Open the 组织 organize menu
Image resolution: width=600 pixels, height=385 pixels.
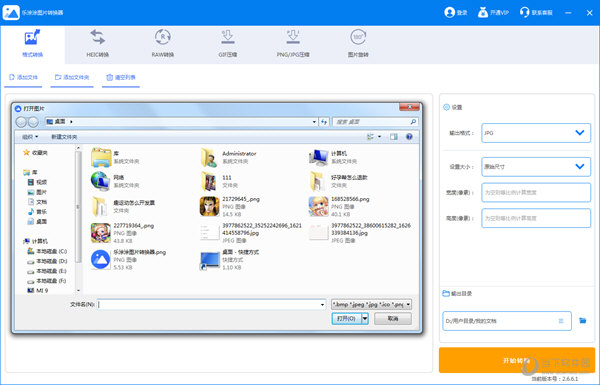pos(30,137)
